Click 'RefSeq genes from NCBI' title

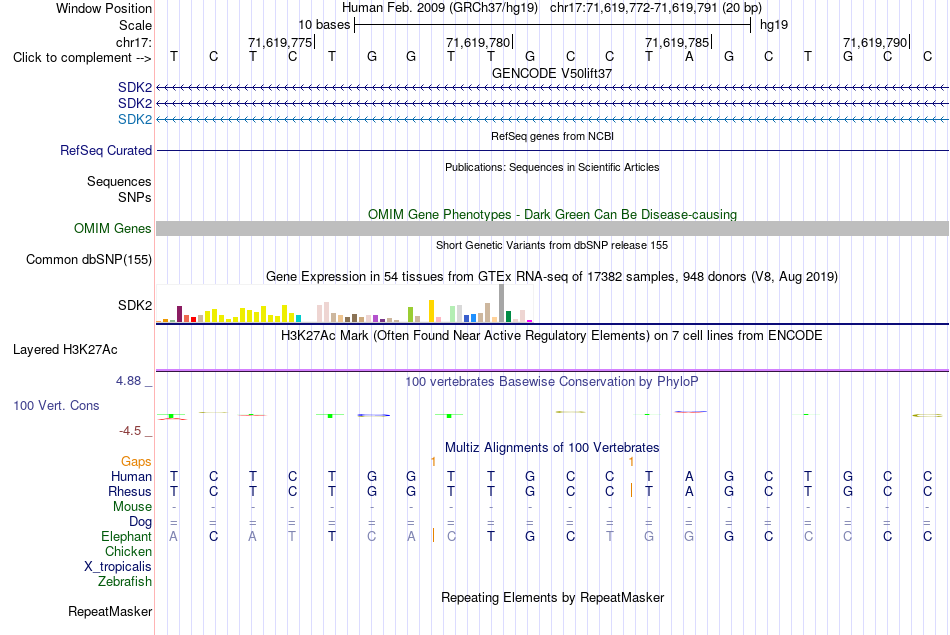pos(552,136)
